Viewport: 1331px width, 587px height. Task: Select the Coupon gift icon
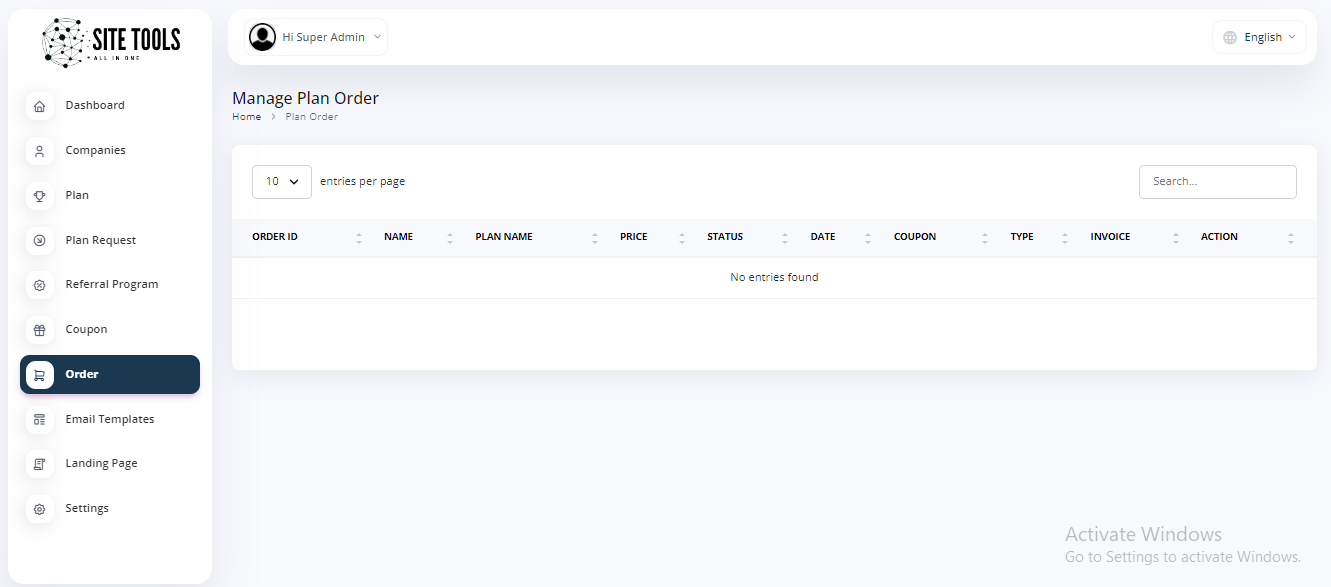pyautogui.click(x=40, y=330)
